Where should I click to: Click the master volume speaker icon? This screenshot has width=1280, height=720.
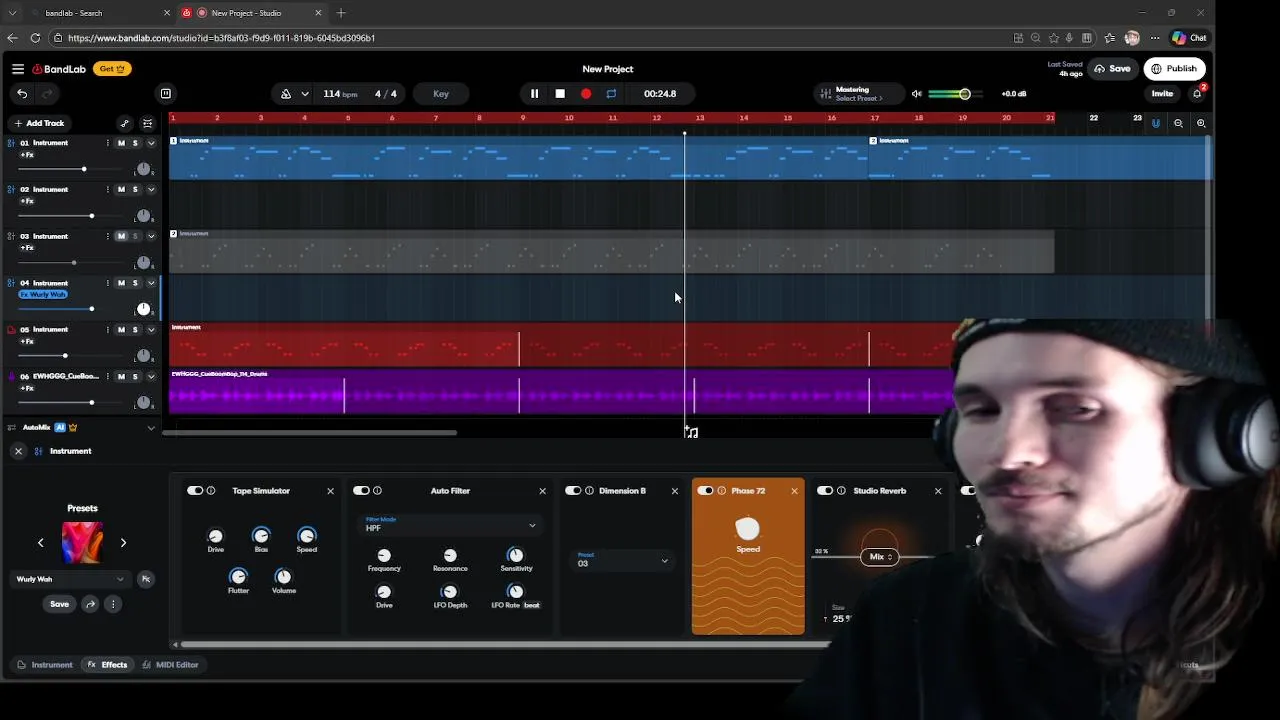point(916,94)
